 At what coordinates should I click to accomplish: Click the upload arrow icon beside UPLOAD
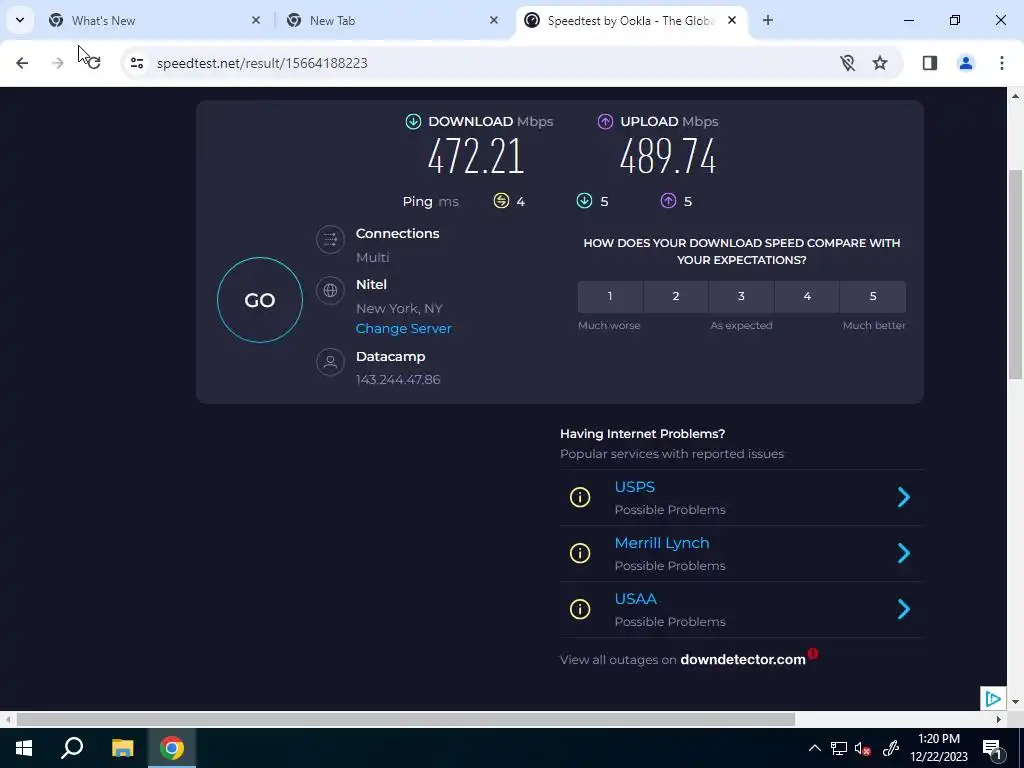[605, 121]
